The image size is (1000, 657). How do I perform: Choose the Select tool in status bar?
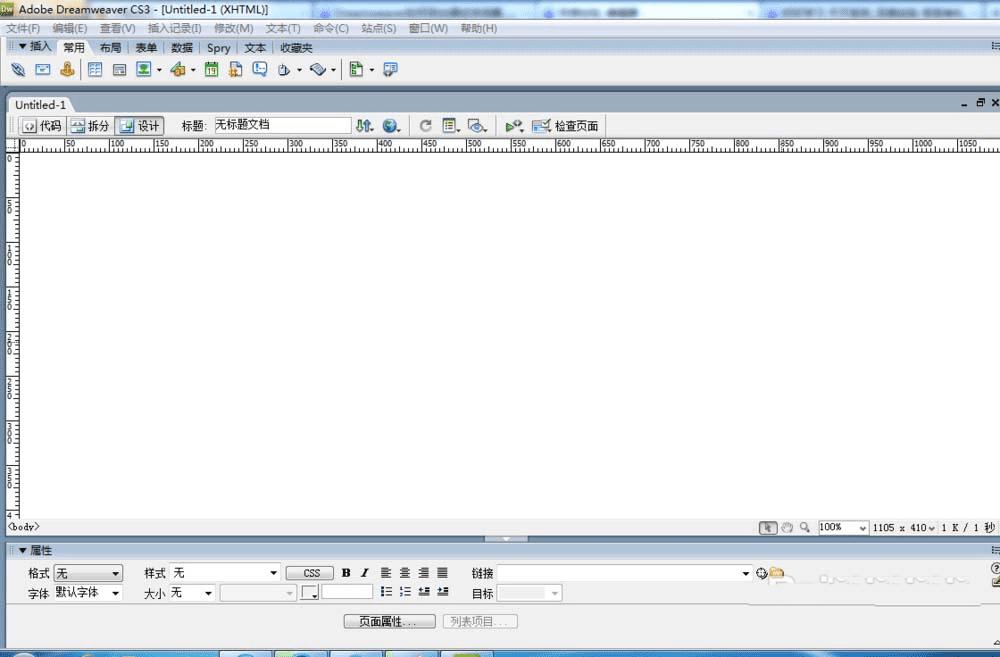pos(768,528)
